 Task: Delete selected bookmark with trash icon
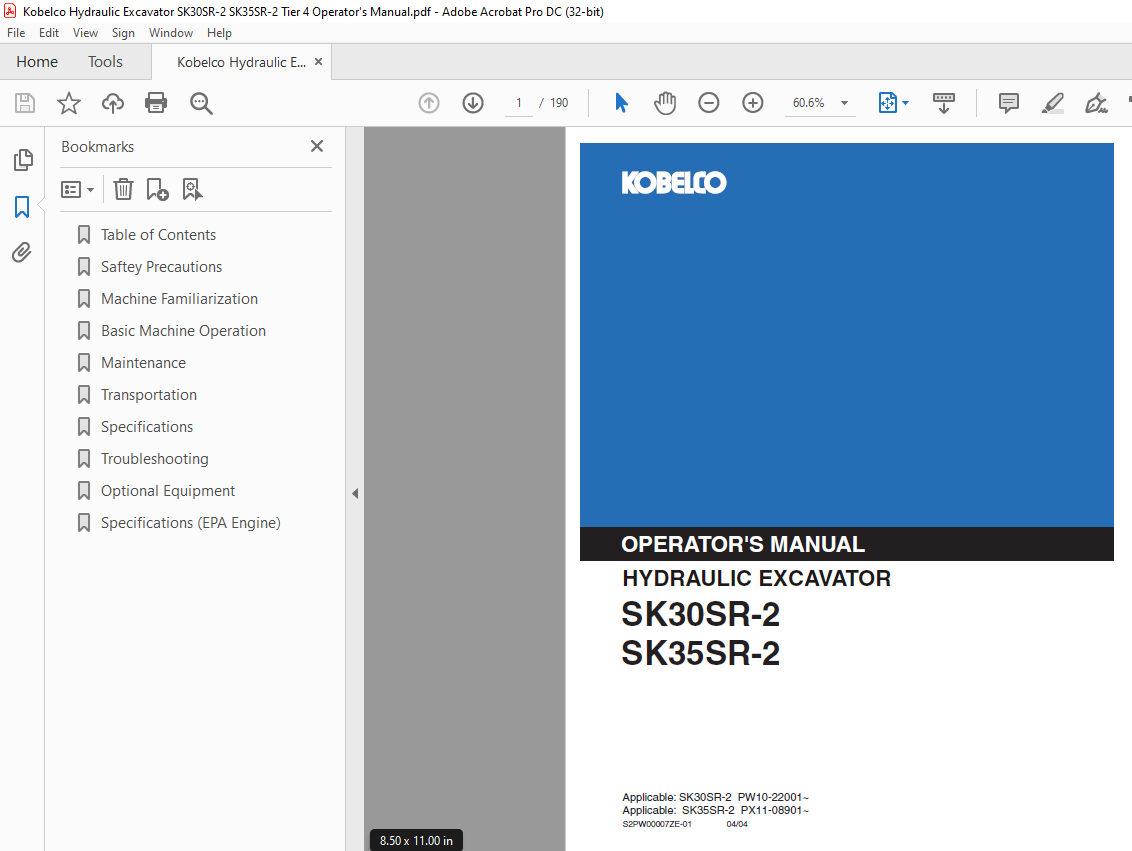pos(123,189)
